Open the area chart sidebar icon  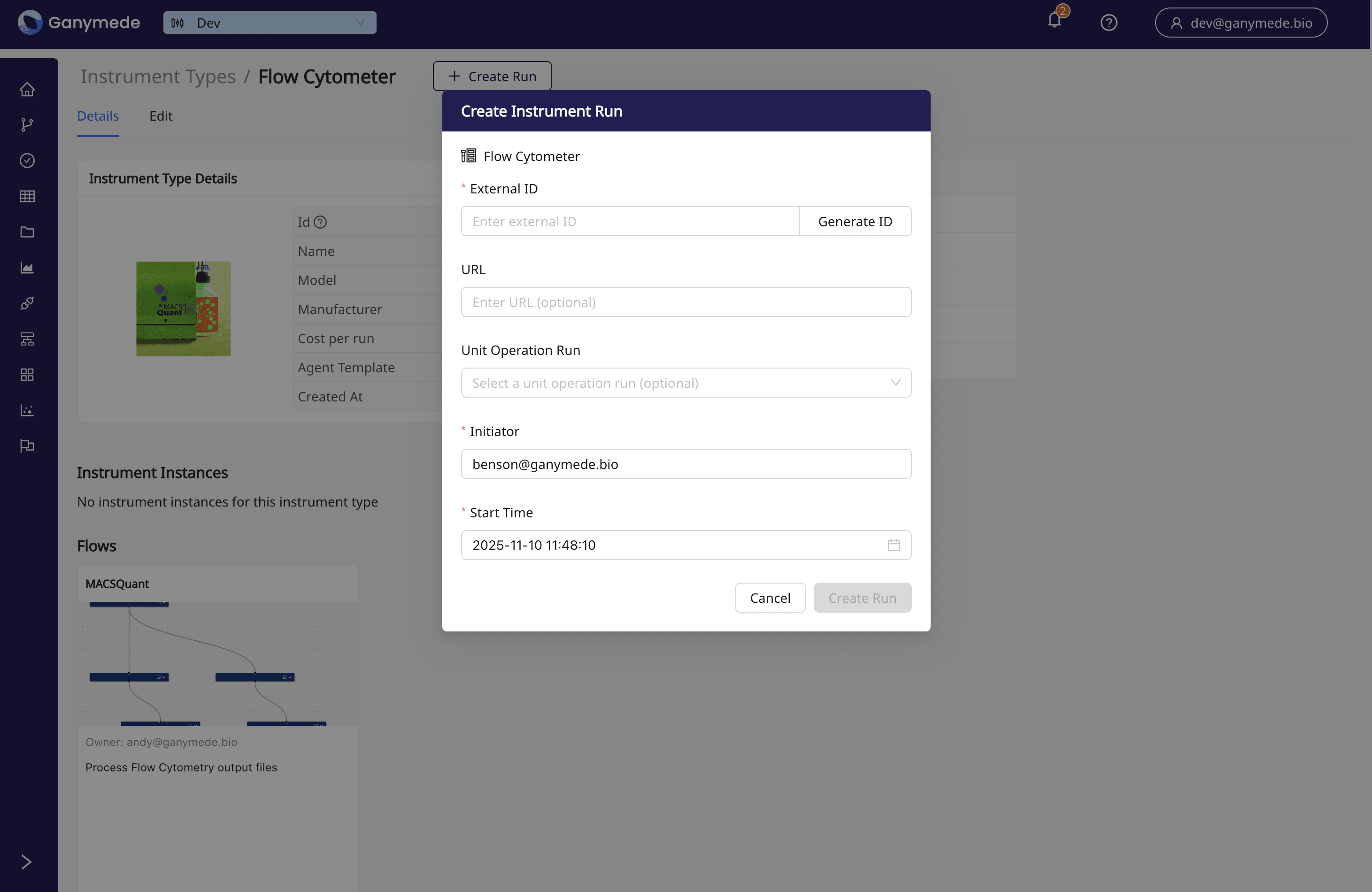click(x=27, y=268)
